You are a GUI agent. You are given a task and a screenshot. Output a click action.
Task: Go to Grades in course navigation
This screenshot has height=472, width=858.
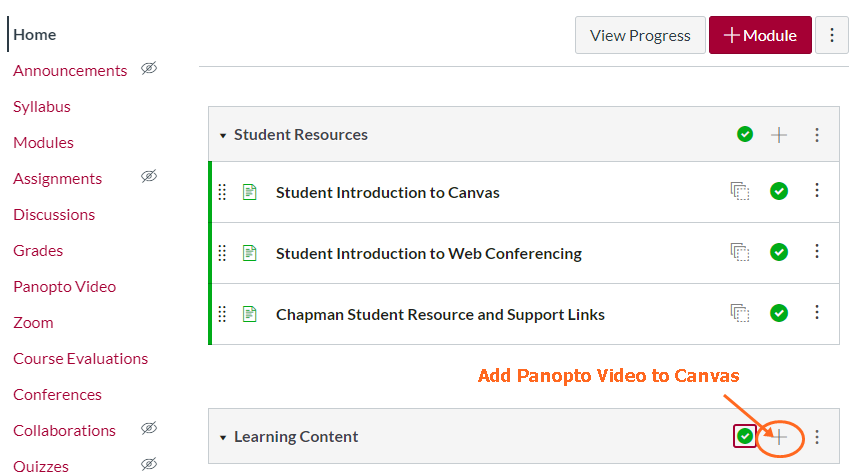38,251
